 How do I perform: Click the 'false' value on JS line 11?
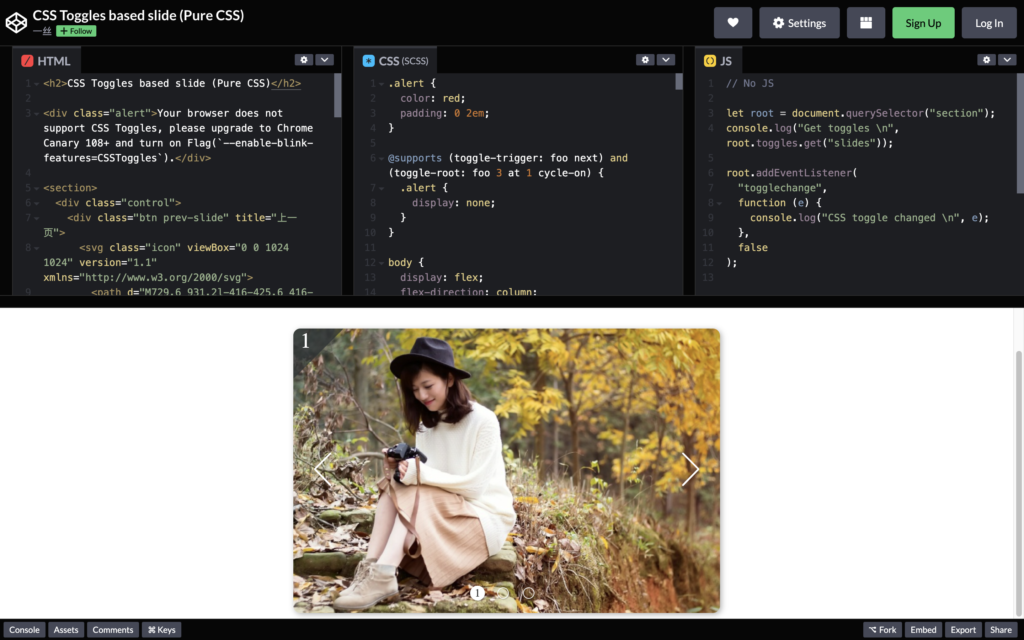753,248
